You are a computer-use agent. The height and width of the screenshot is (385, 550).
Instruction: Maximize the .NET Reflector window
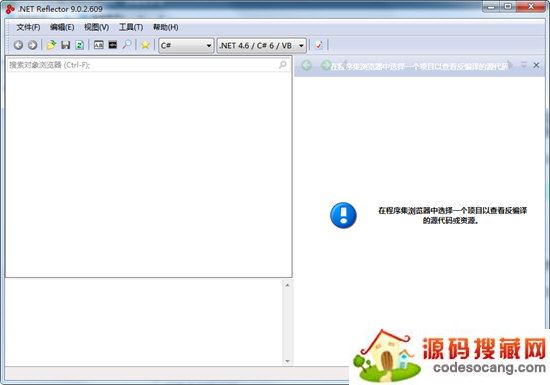pos(508,7)
